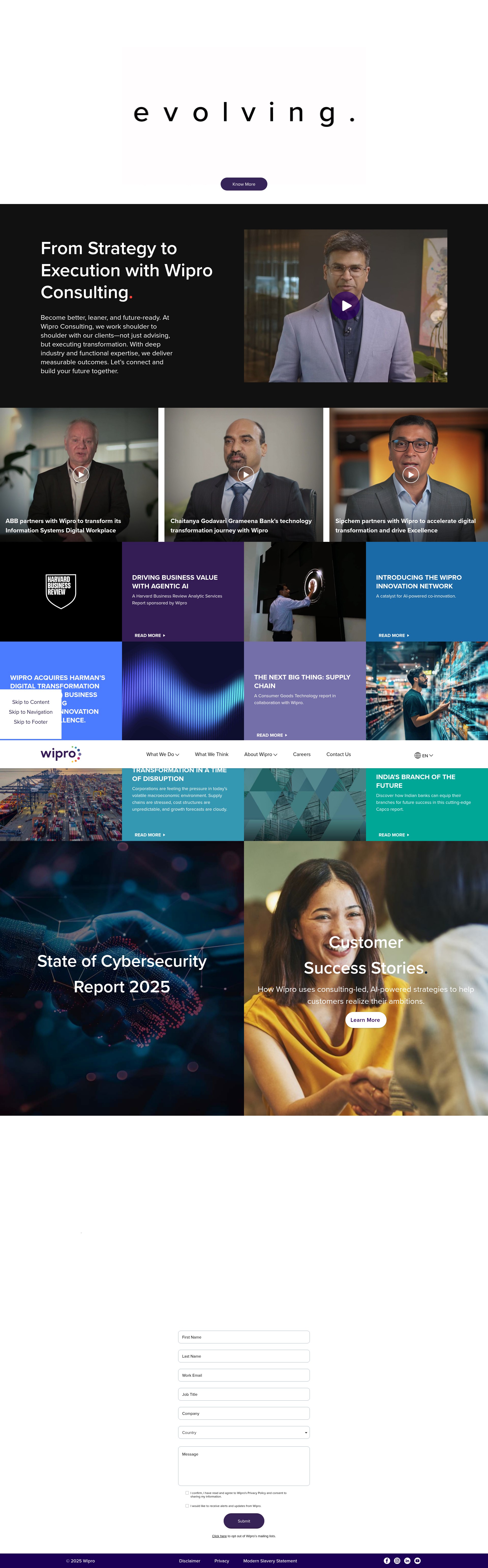
Task: Click the Message text area
Action: 244,1466
